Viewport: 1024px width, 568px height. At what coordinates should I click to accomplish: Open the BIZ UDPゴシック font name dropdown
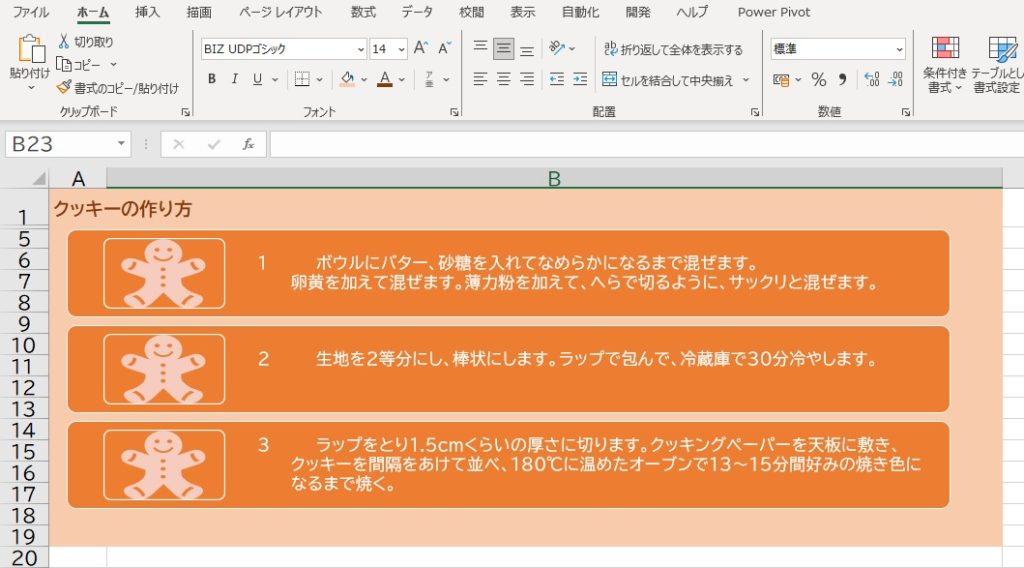(x=361, y=49)
